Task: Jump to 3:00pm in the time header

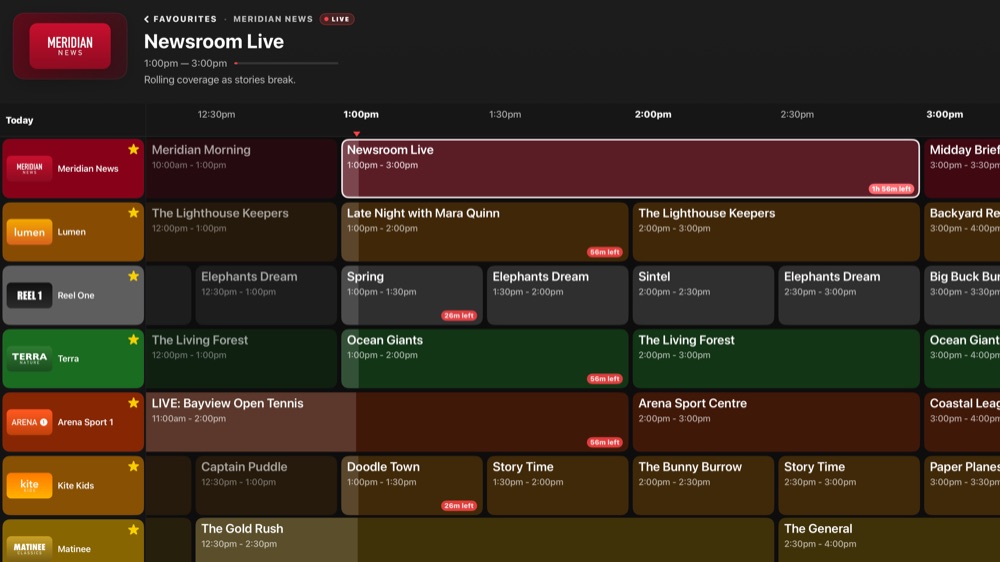Action: (x=945, y=114)
